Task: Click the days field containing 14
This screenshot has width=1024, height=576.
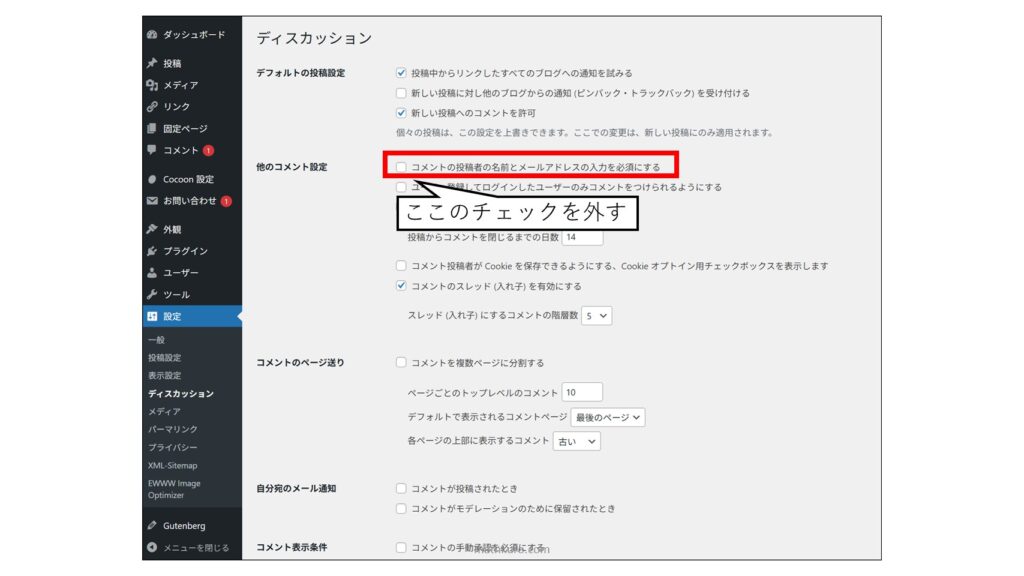Action: (x=583, y=237)
